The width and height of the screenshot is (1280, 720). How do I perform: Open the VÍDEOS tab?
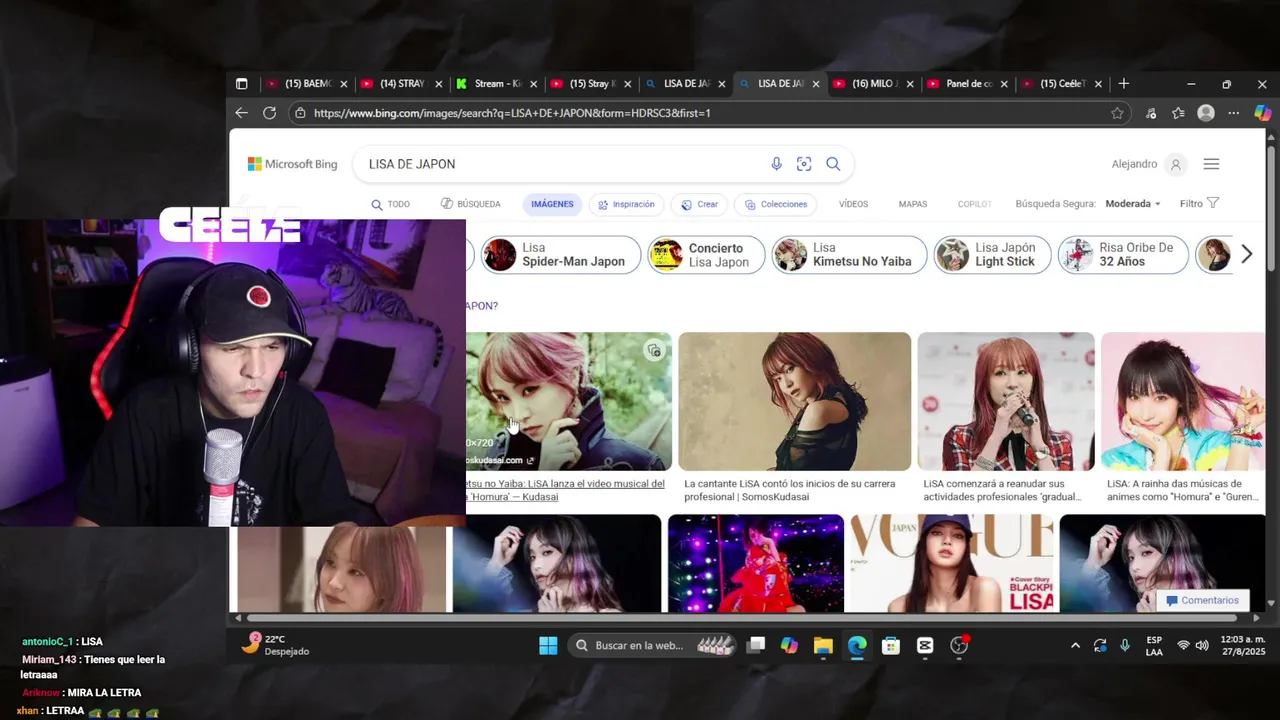853,204
